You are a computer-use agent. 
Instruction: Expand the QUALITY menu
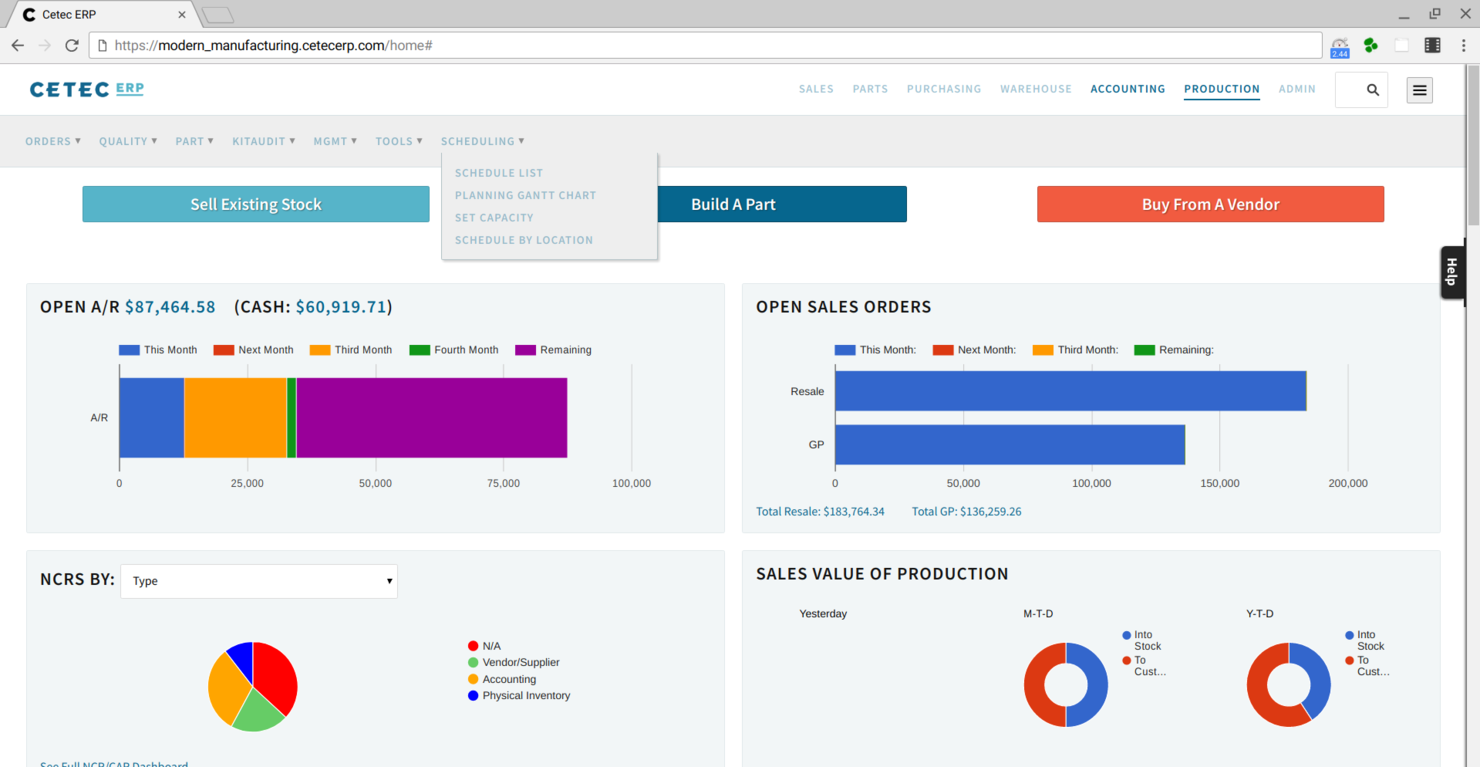(x=127, y=141)
